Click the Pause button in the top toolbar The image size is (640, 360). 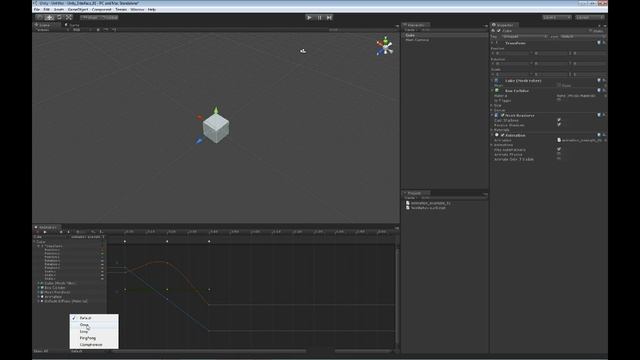pos(320,18)
